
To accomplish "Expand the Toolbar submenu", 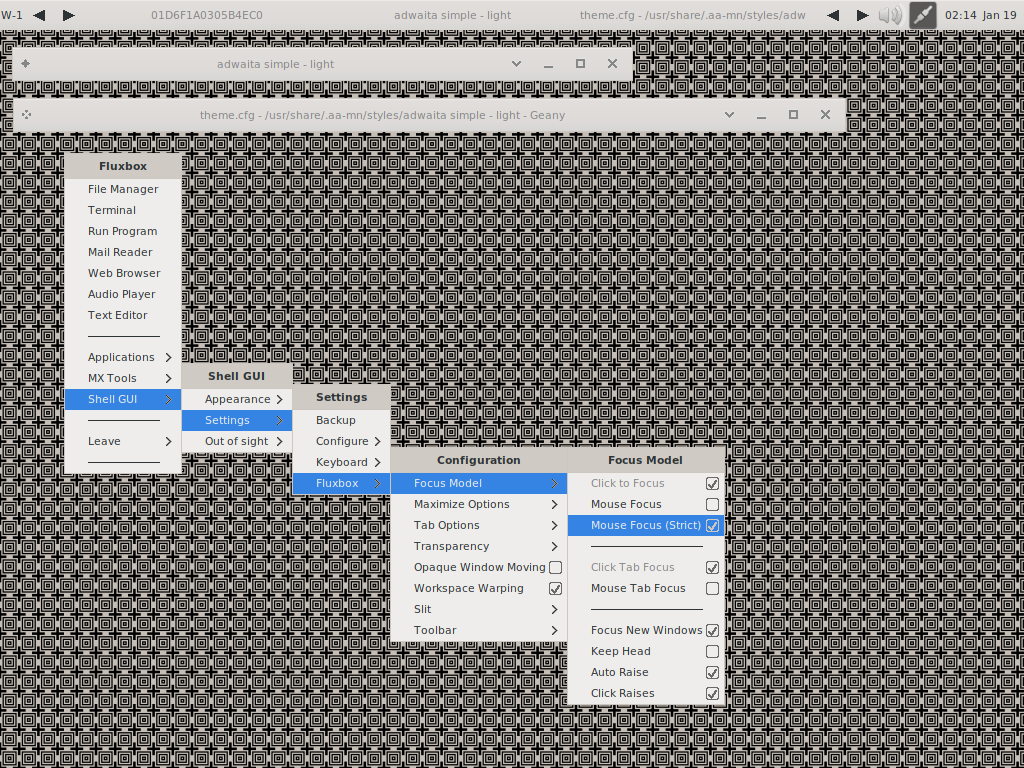I will coord(479,630).
